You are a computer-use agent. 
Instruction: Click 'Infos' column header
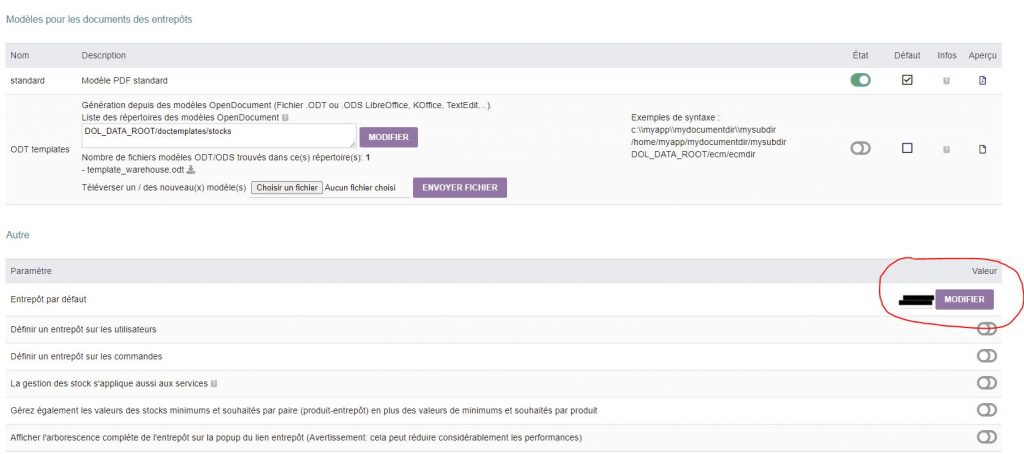[946, 56]
